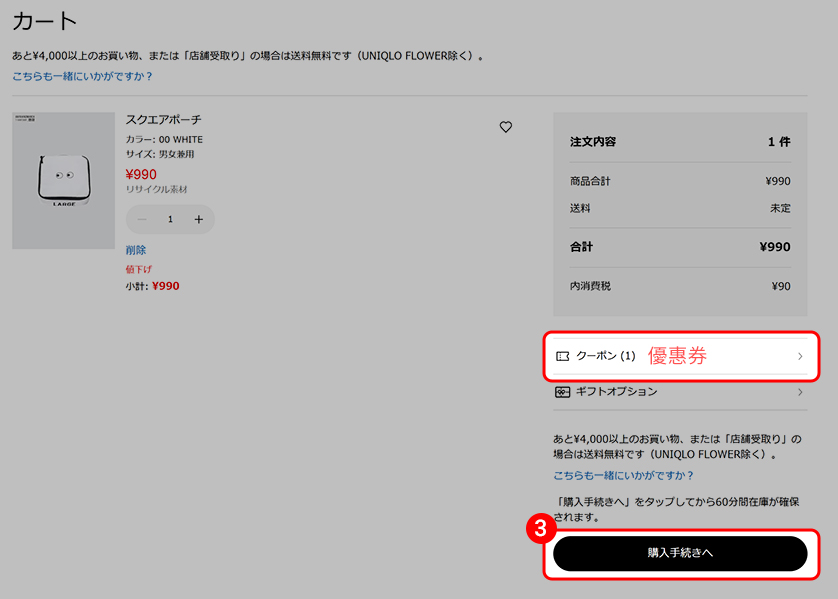Click the coupon ticket icon
The height and width of the screenshot is (599, 838).
coord(562,356)
